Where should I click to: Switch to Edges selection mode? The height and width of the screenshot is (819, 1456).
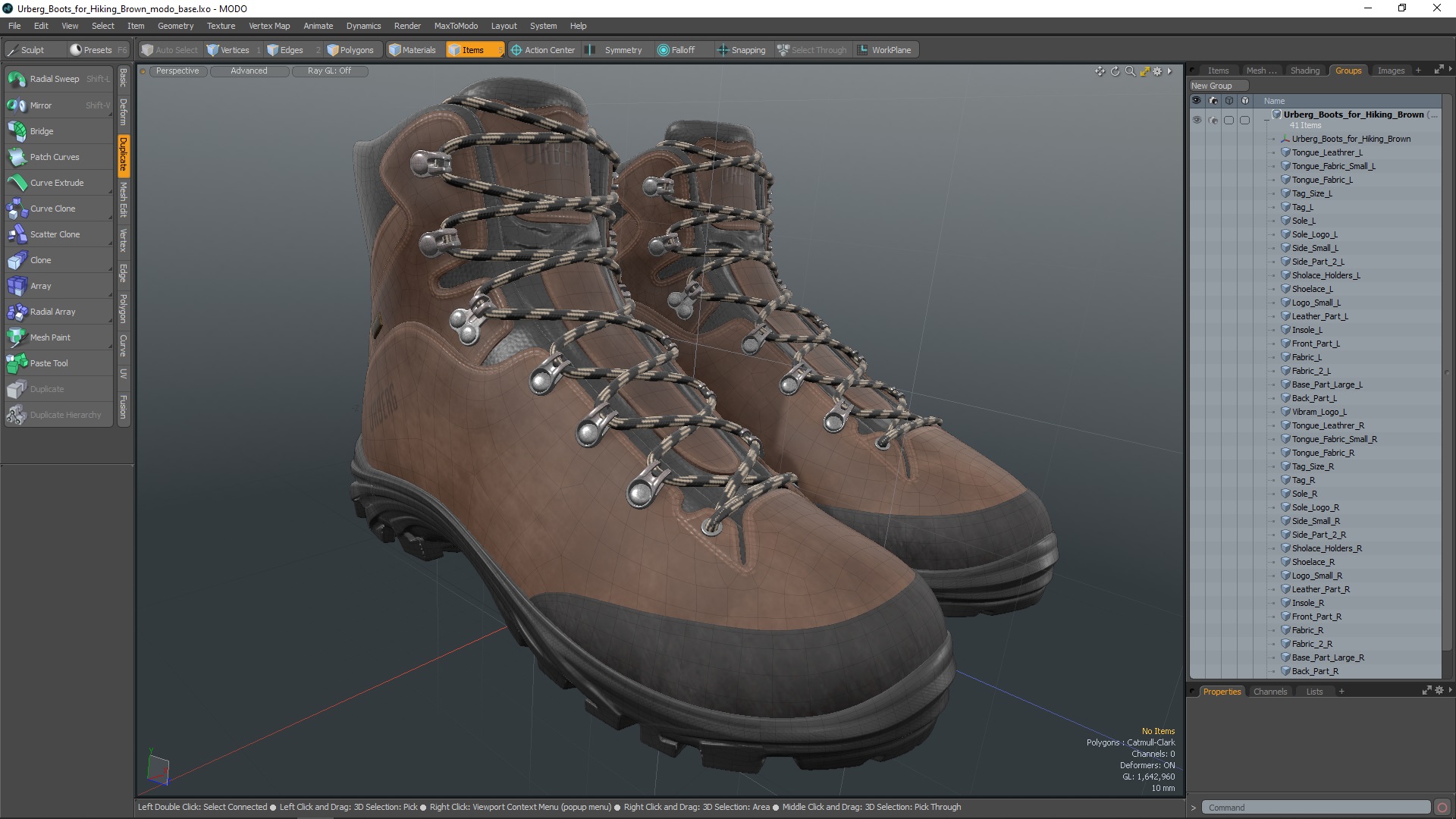pyautogui.click(x=292, y=50)
